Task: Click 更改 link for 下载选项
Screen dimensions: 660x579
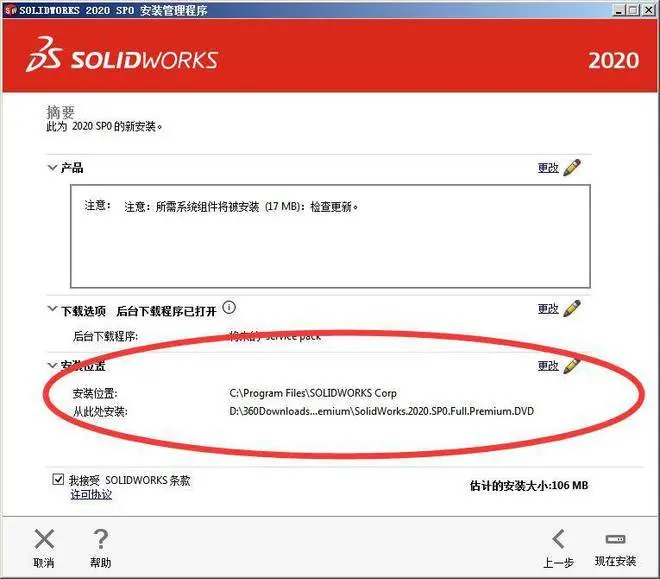Action: tap(548, 308)
